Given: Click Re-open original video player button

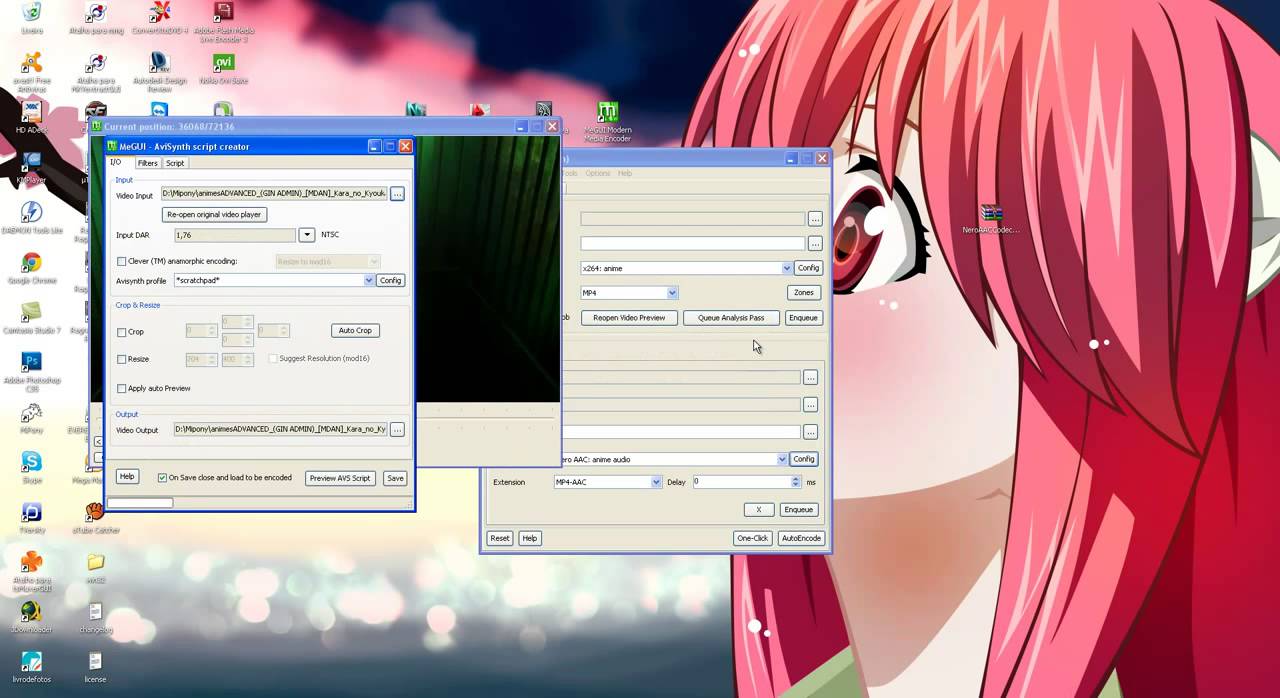Looking at the screenshot, I should coord(214,214).
